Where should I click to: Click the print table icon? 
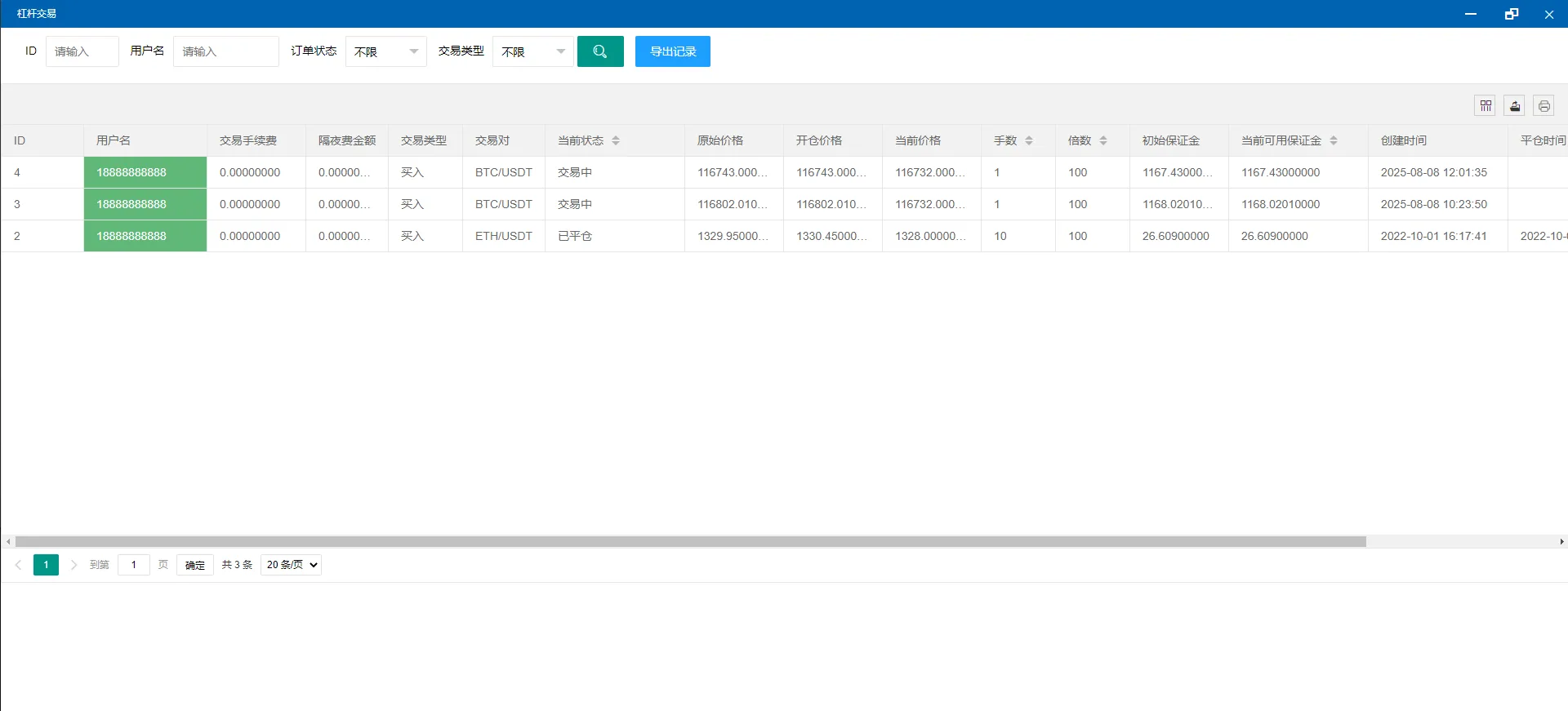pos(1543,106)
